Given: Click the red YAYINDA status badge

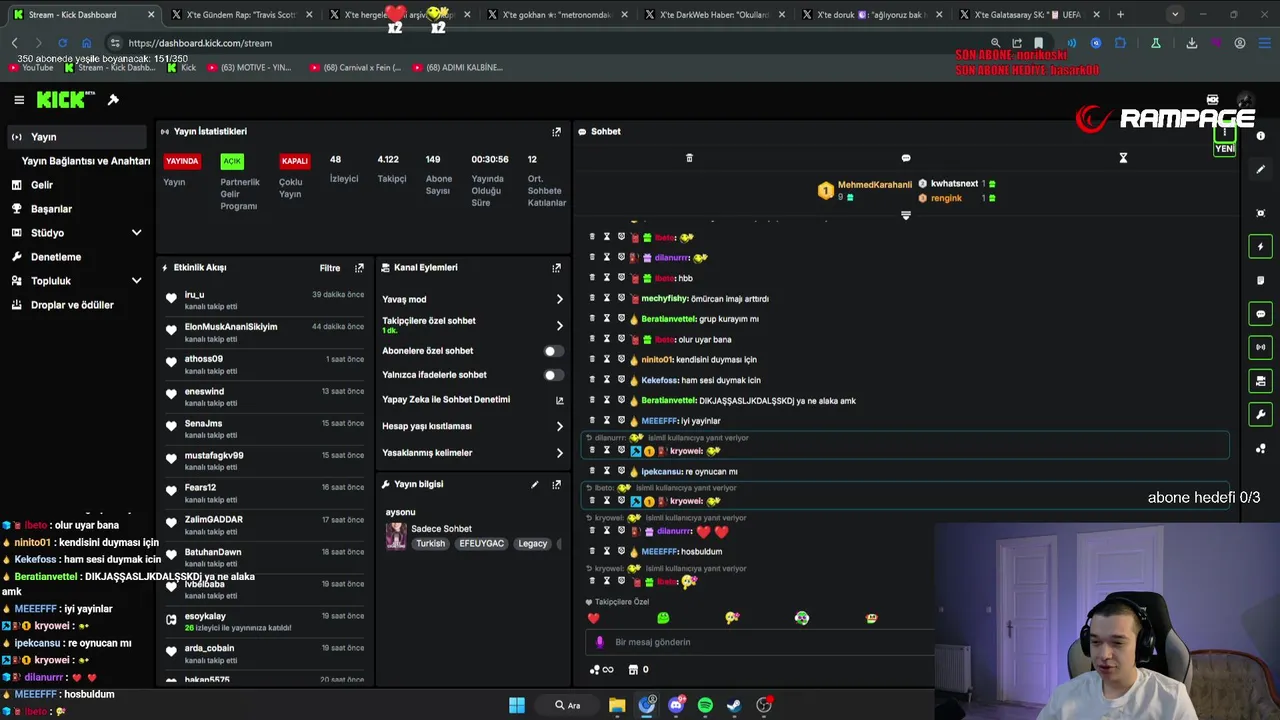Looking at the screenshot, I should click(x=182, y=161).
